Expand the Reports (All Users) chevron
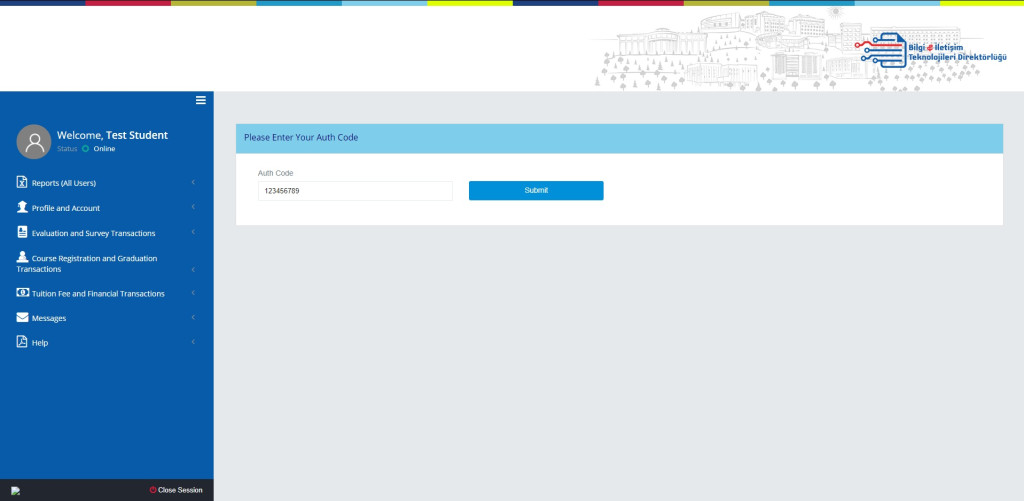This screenshot has width=1024, height=501. [x=192, y=183]
